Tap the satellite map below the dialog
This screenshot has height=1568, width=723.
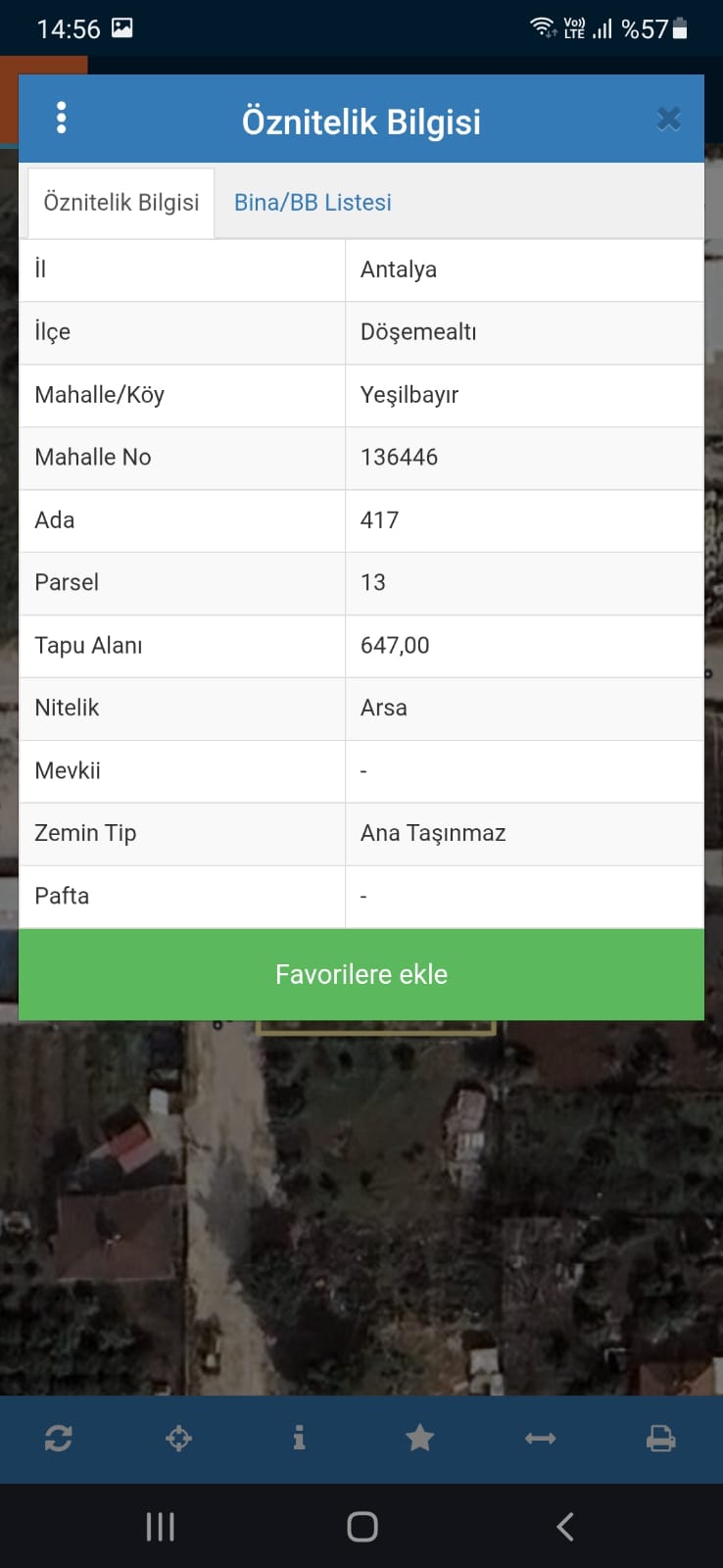pyautogui.click(x=361, y=1207)
